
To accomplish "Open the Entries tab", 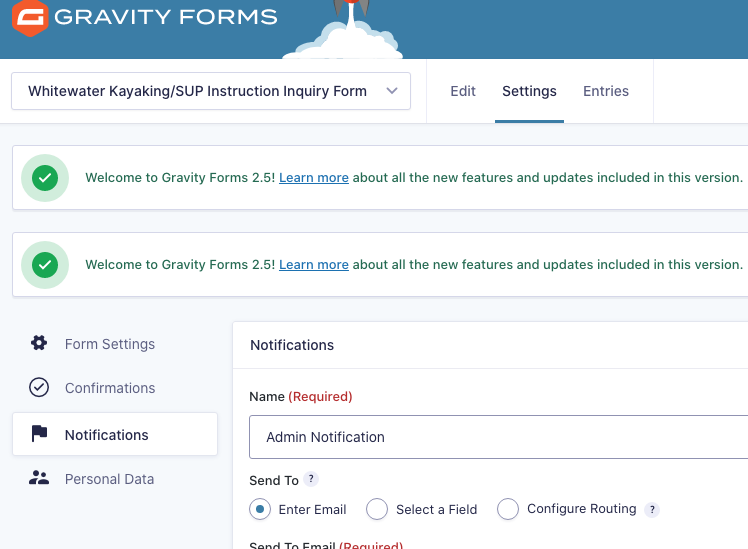I will [x=606, y=91].
